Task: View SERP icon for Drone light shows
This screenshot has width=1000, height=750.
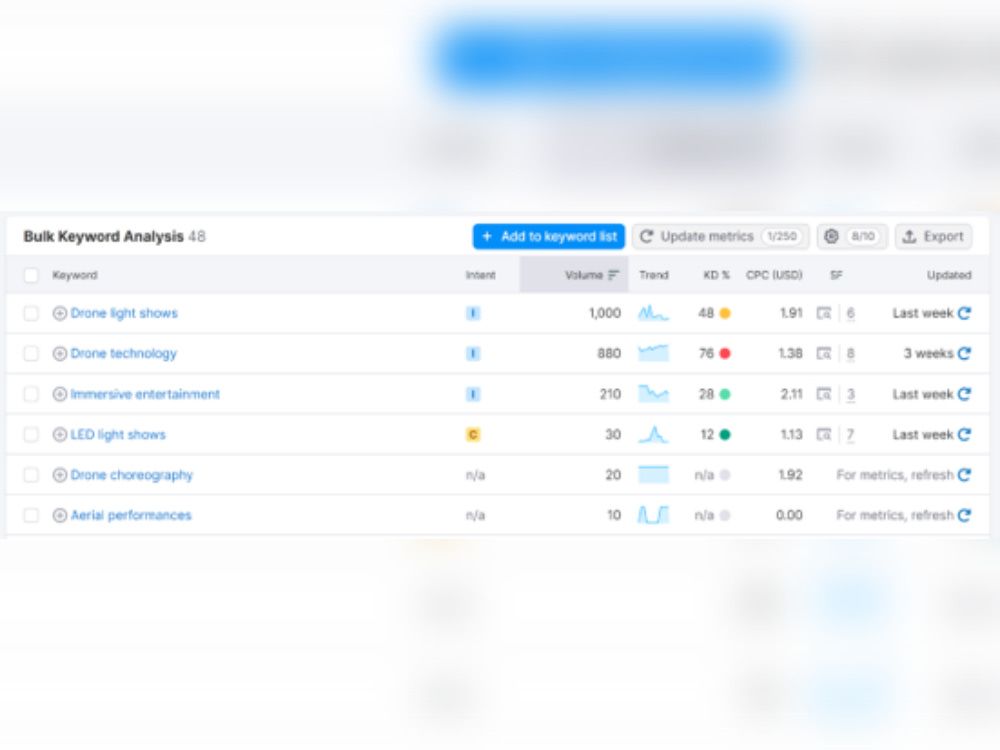Action: 824,313
